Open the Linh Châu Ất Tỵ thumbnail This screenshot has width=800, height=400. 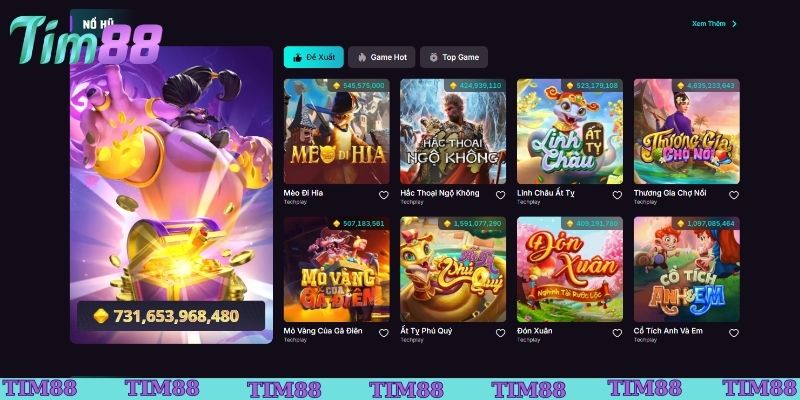[x=570, y=131]
